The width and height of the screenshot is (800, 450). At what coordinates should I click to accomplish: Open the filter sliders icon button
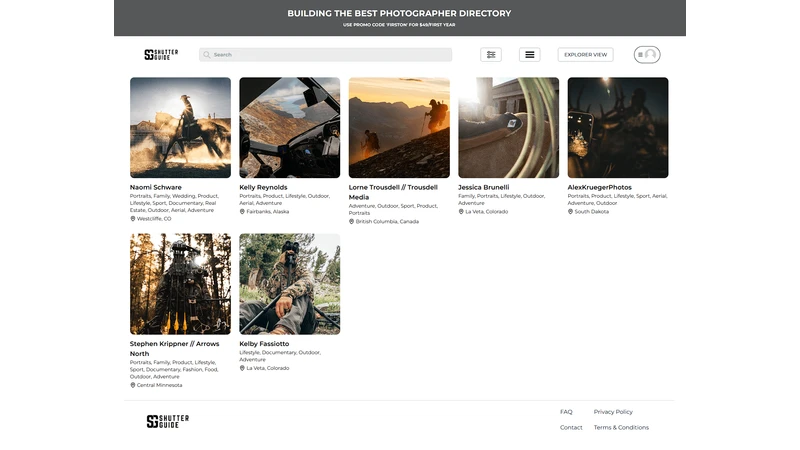coord(491,55)
